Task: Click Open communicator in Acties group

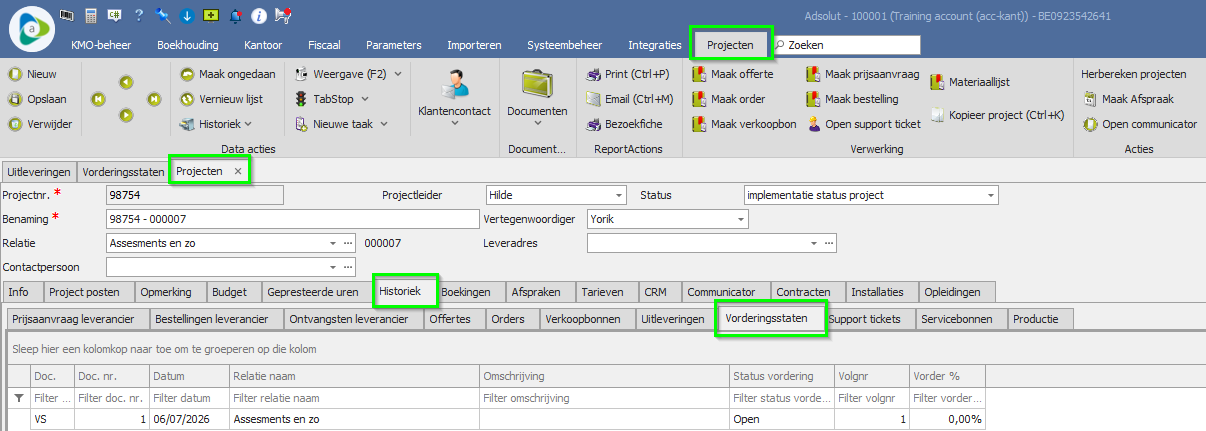Action: [1141, 124]
